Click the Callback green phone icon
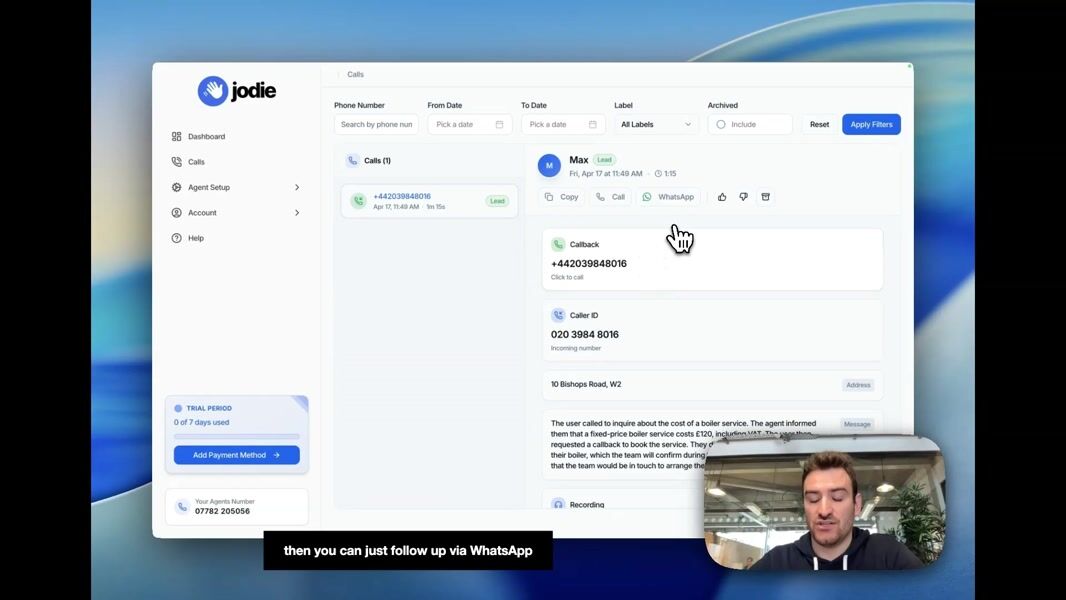 [558, 244]
